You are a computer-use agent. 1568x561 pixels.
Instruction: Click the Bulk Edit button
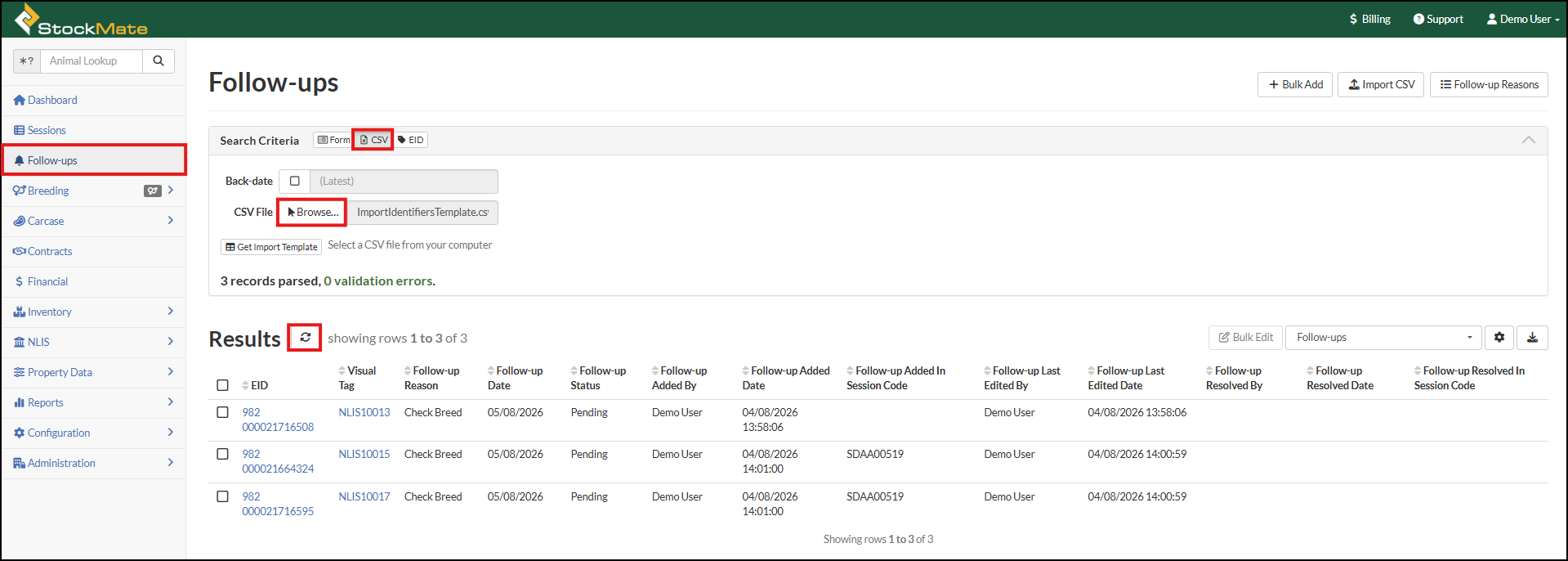pos(1245,337)
